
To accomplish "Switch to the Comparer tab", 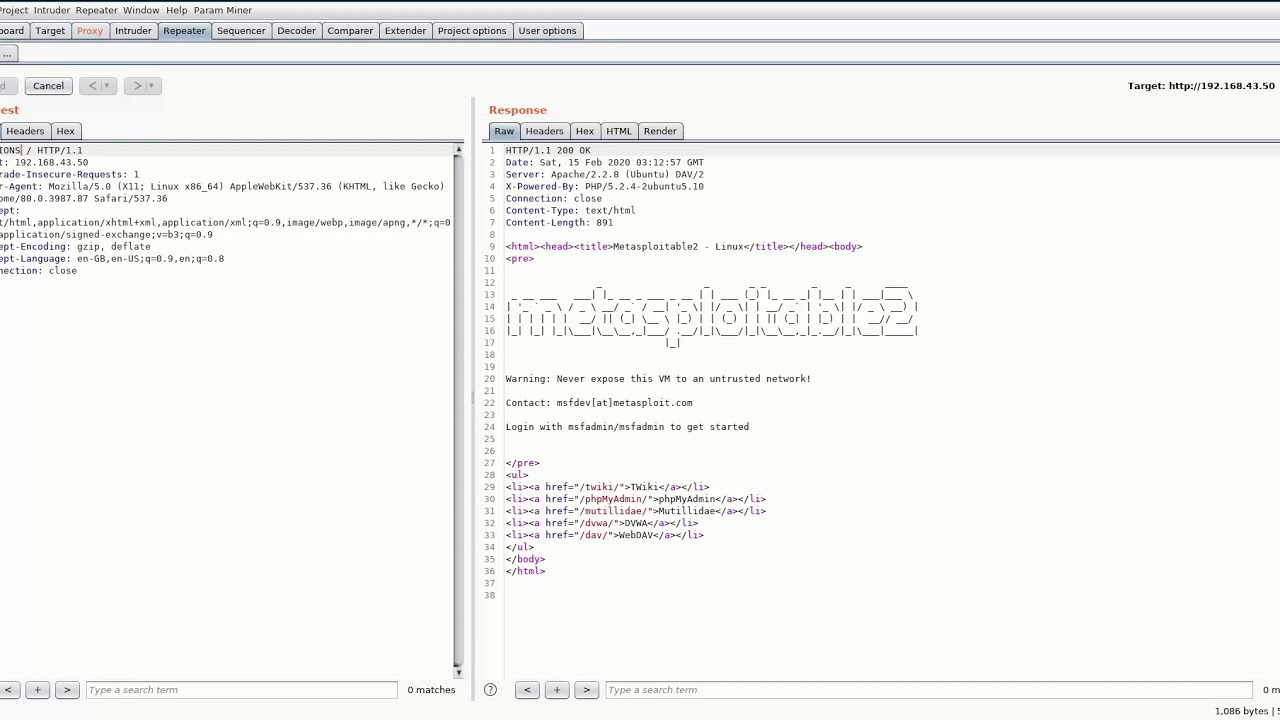I will [x=350, y=31].
